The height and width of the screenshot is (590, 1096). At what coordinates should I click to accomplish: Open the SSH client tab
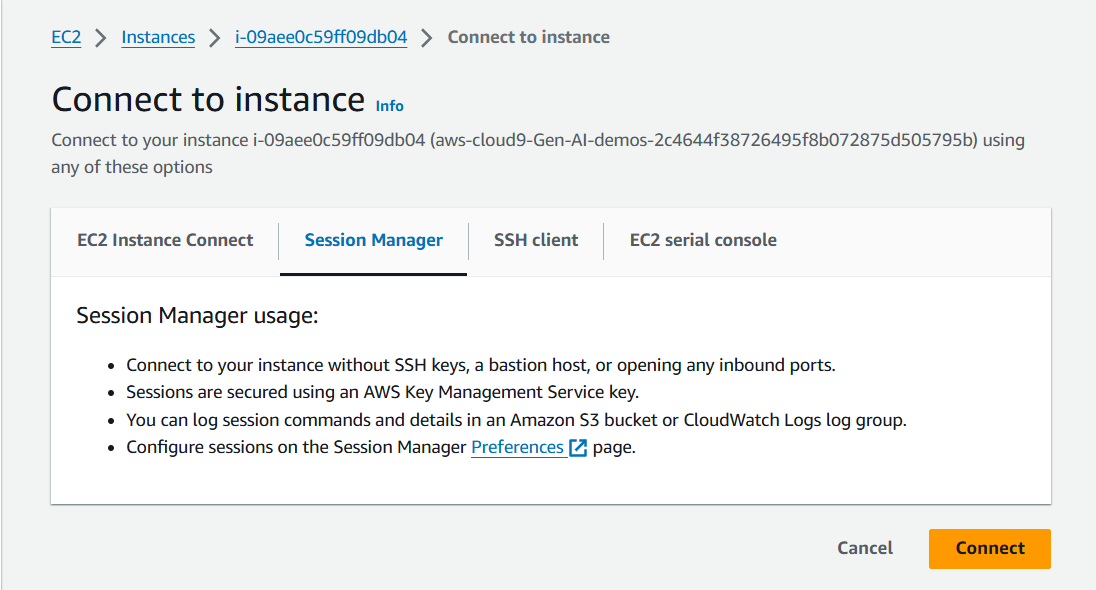pyautogui.click(x=536, y=240)
